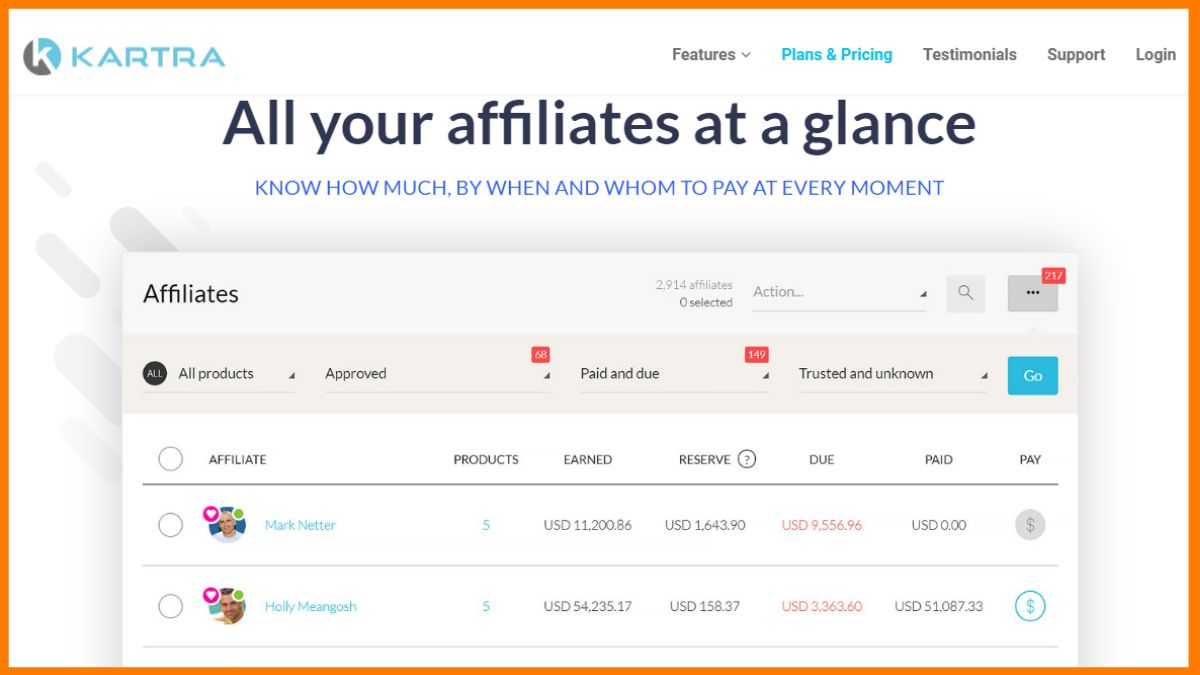Screen dimensions: 1200x675
Task: Click the ALL badge beside All products
Action: pyautogui.click(x=154, y=374)
